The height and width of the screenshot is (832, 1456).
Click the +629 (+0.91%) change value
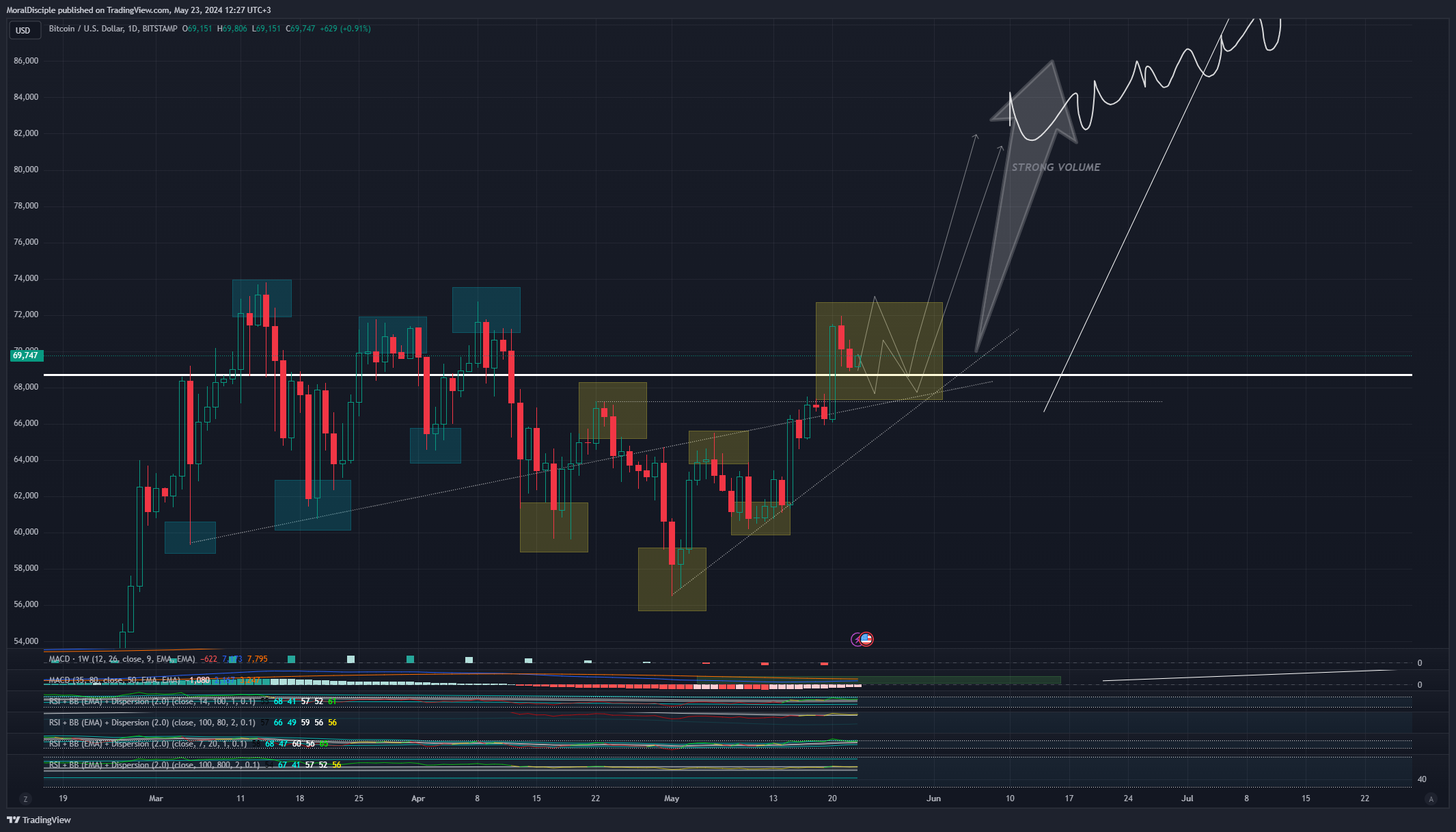pos(345,29)
